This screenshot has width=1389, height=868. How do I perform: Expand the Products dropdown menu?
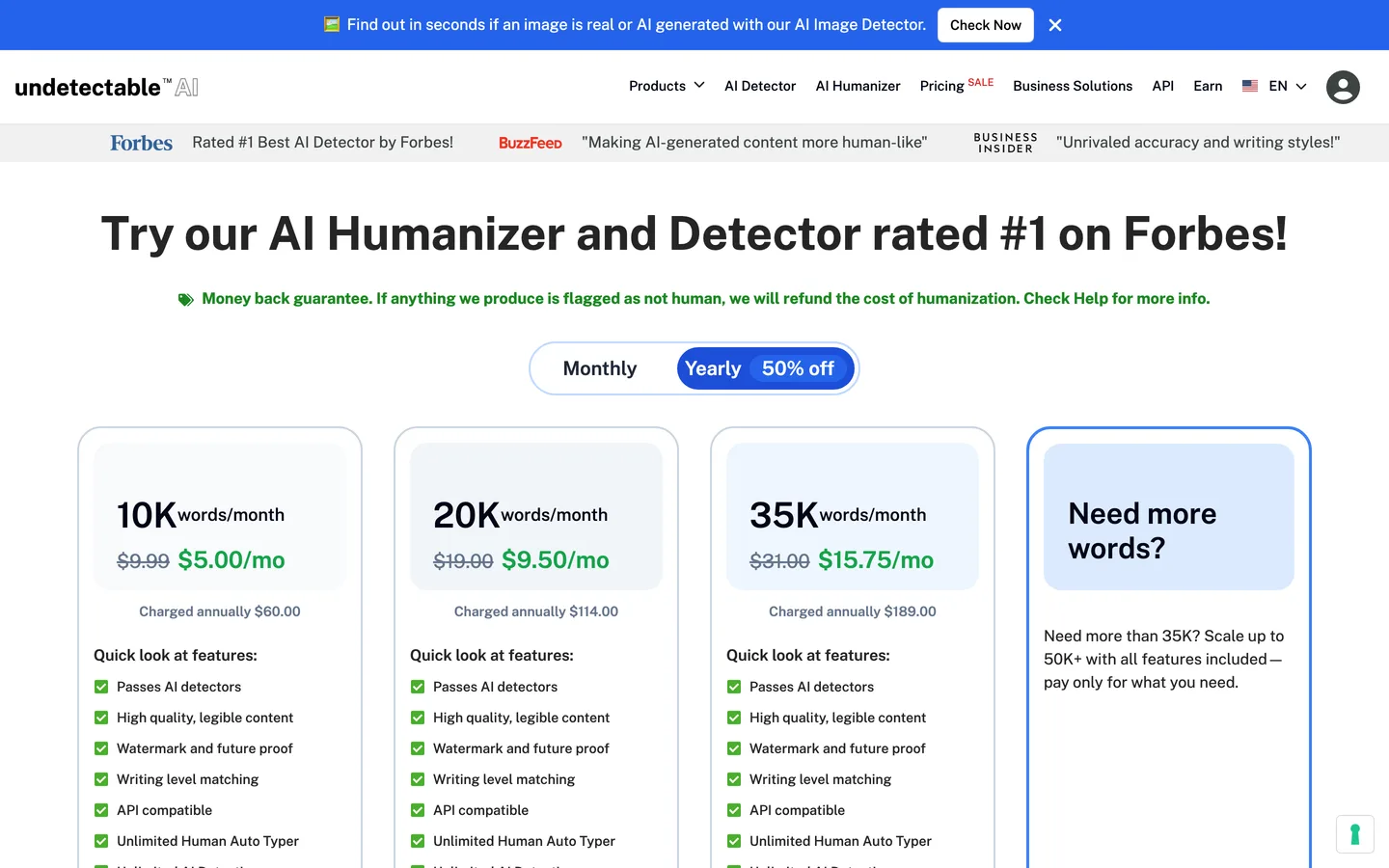(x=667, y=86)
